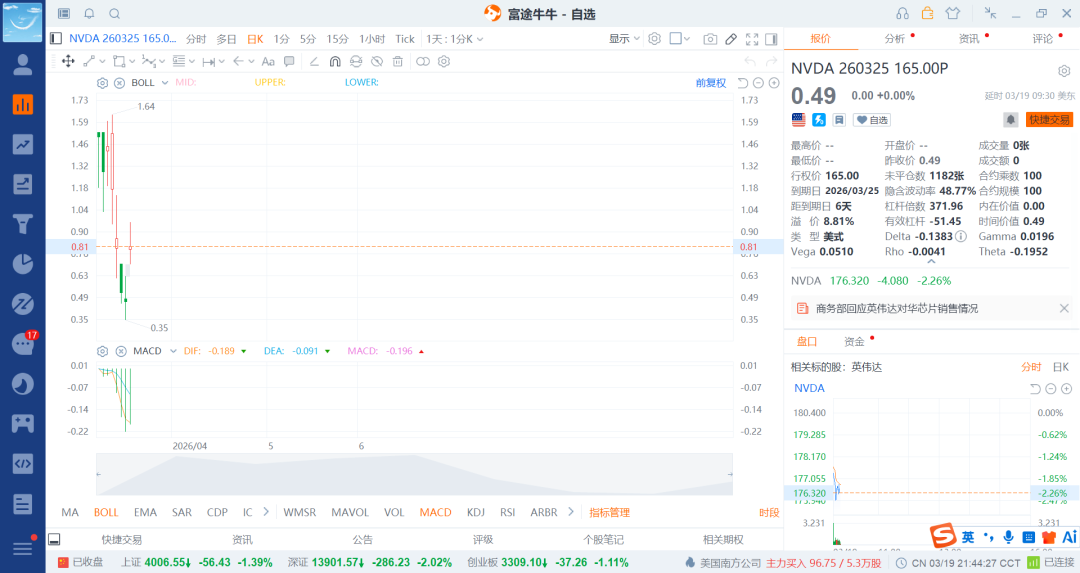The width and height of the screenshot is (1080, 573).
Task: Open search with the magnifier icon
Action: click(x=115, y=13)
